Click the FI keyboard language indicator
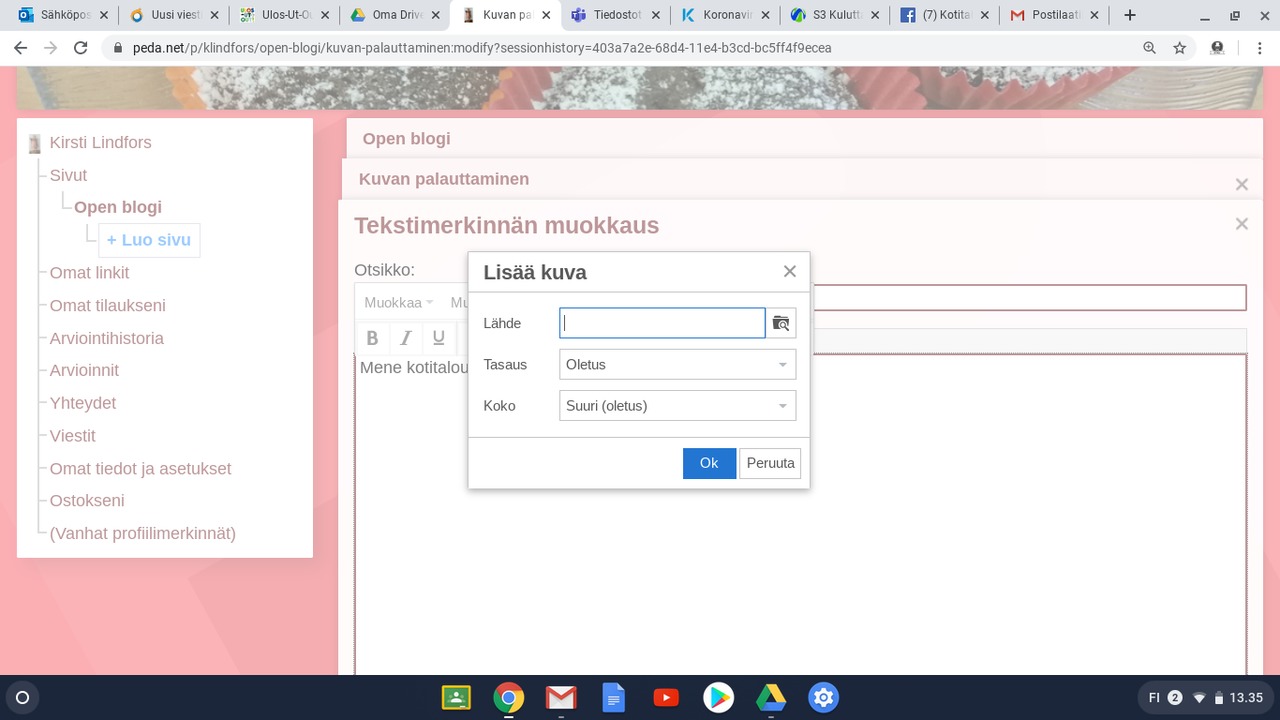Viewport: 1280px width, 720px height. tap(1154, 697)
